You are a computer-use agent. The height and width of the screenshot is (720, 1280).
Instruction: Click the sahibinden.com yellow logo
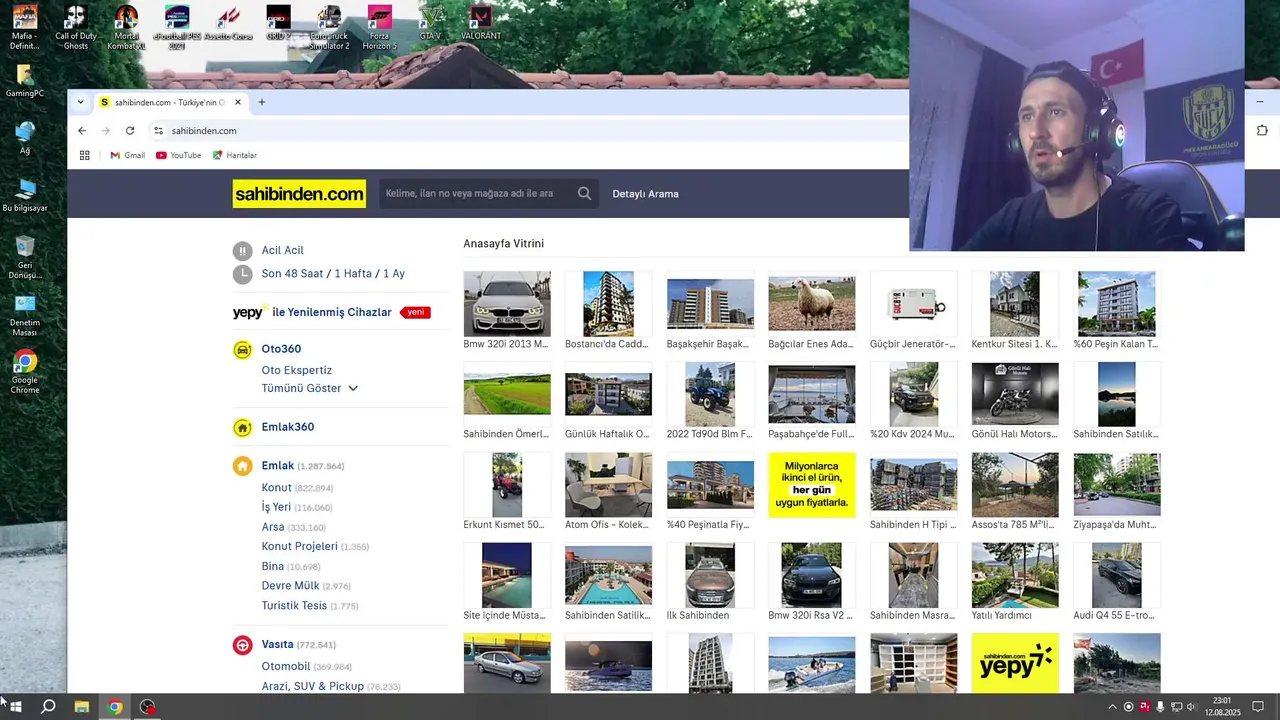tap(299, 194)
